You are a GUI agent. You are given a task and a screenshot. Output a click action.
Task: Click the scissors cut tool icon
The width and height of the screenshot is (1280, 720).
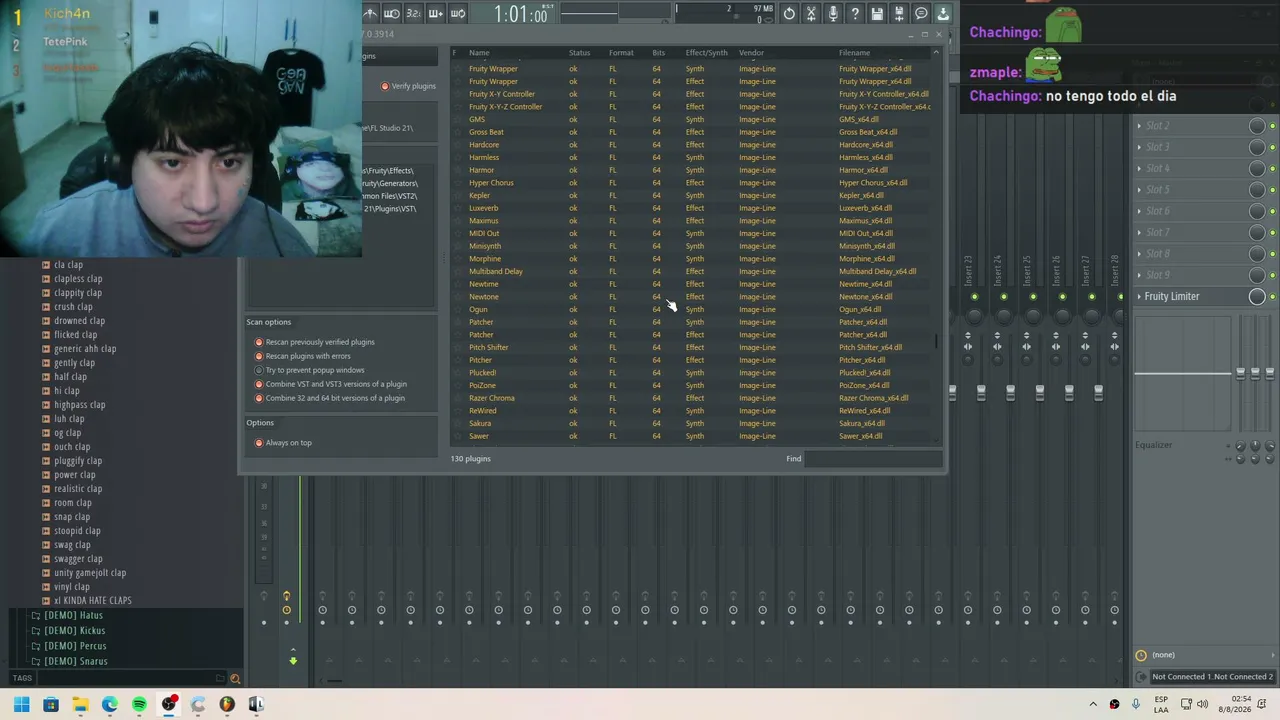tap(811, 13)
